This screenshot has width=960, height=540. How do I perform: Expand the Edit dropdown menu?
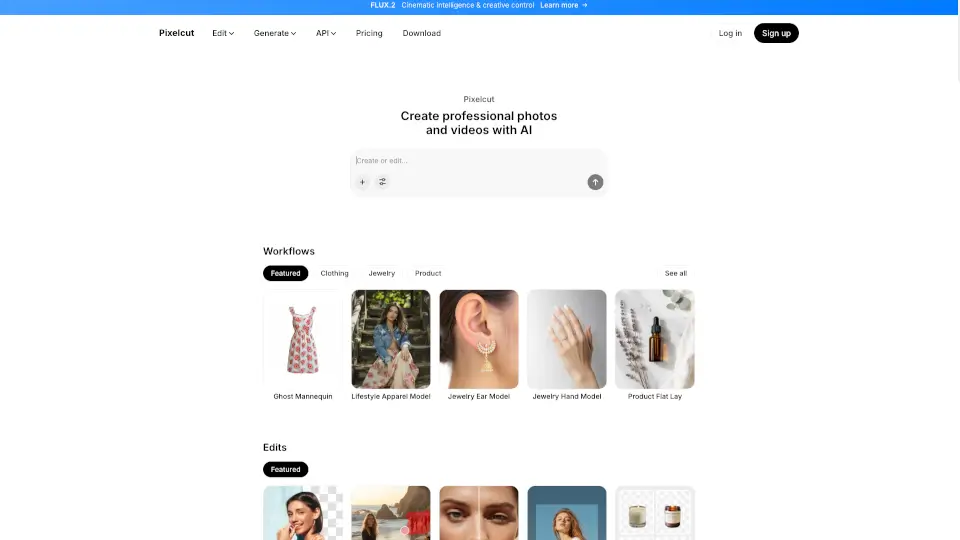coord(223,33)
